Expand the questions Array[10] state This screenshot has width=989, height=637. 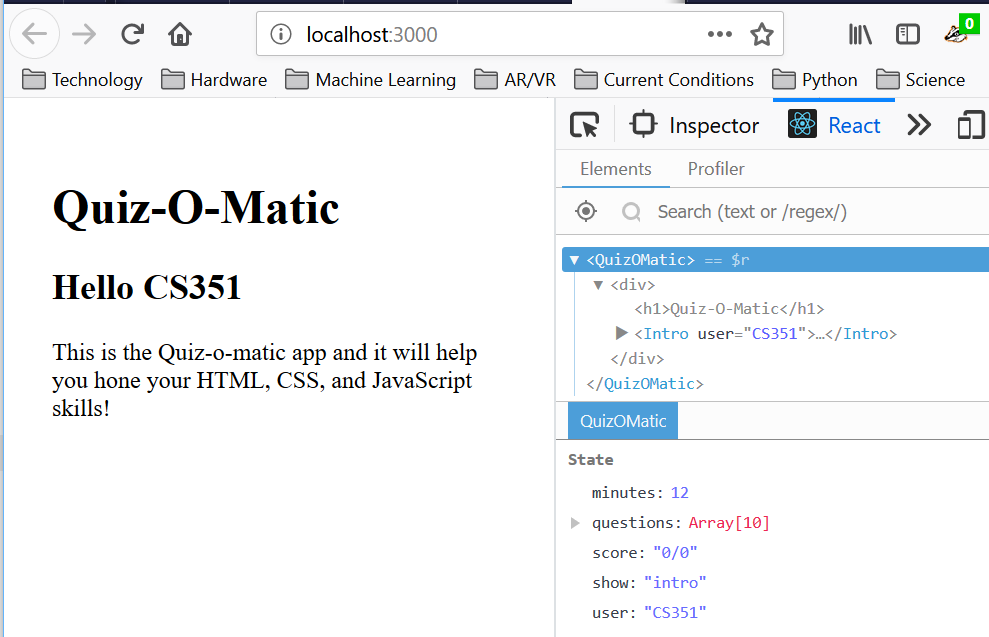(x=575, y=523)
